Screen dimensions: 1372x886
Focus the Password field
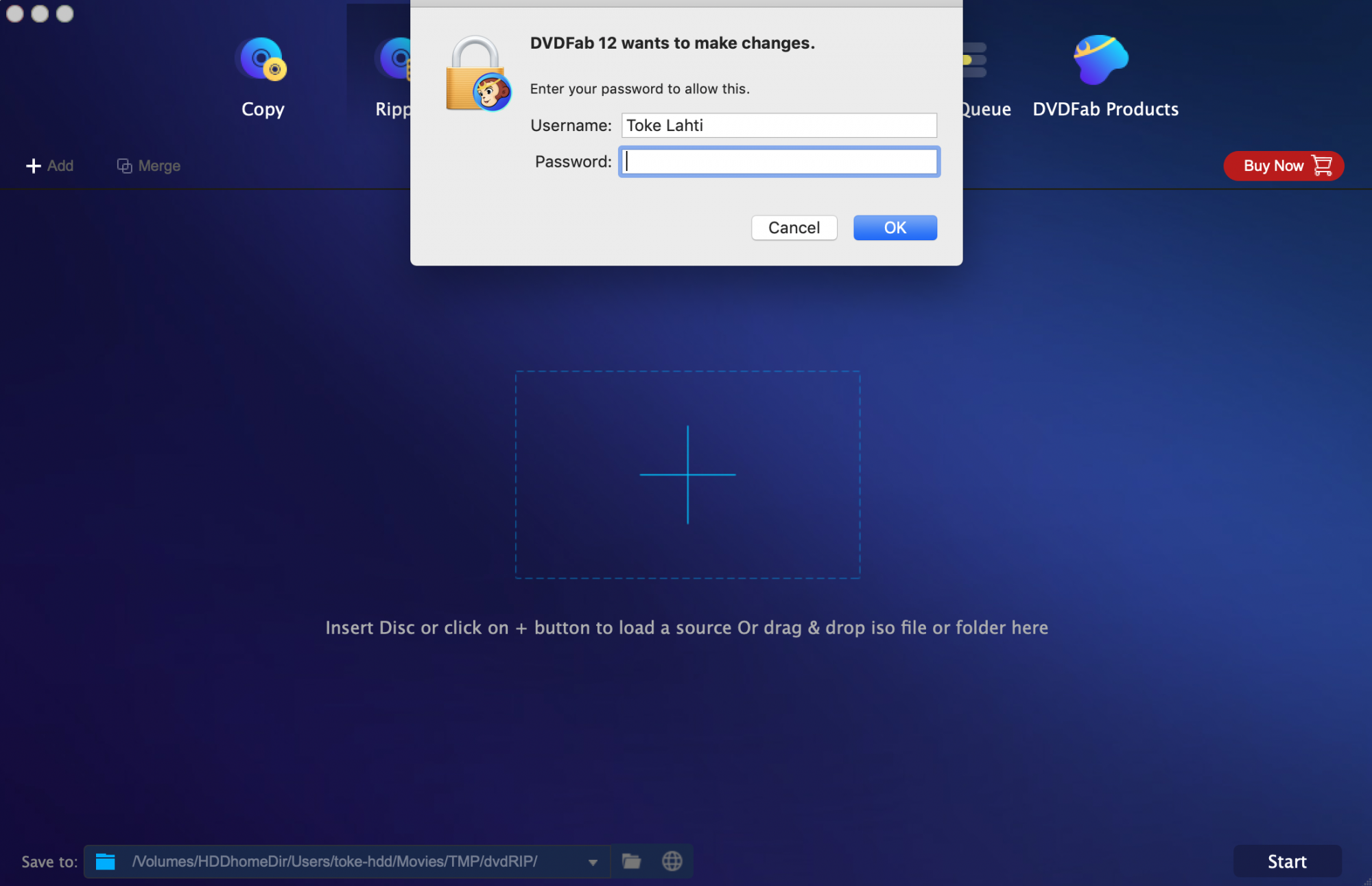tap(779, 162)
